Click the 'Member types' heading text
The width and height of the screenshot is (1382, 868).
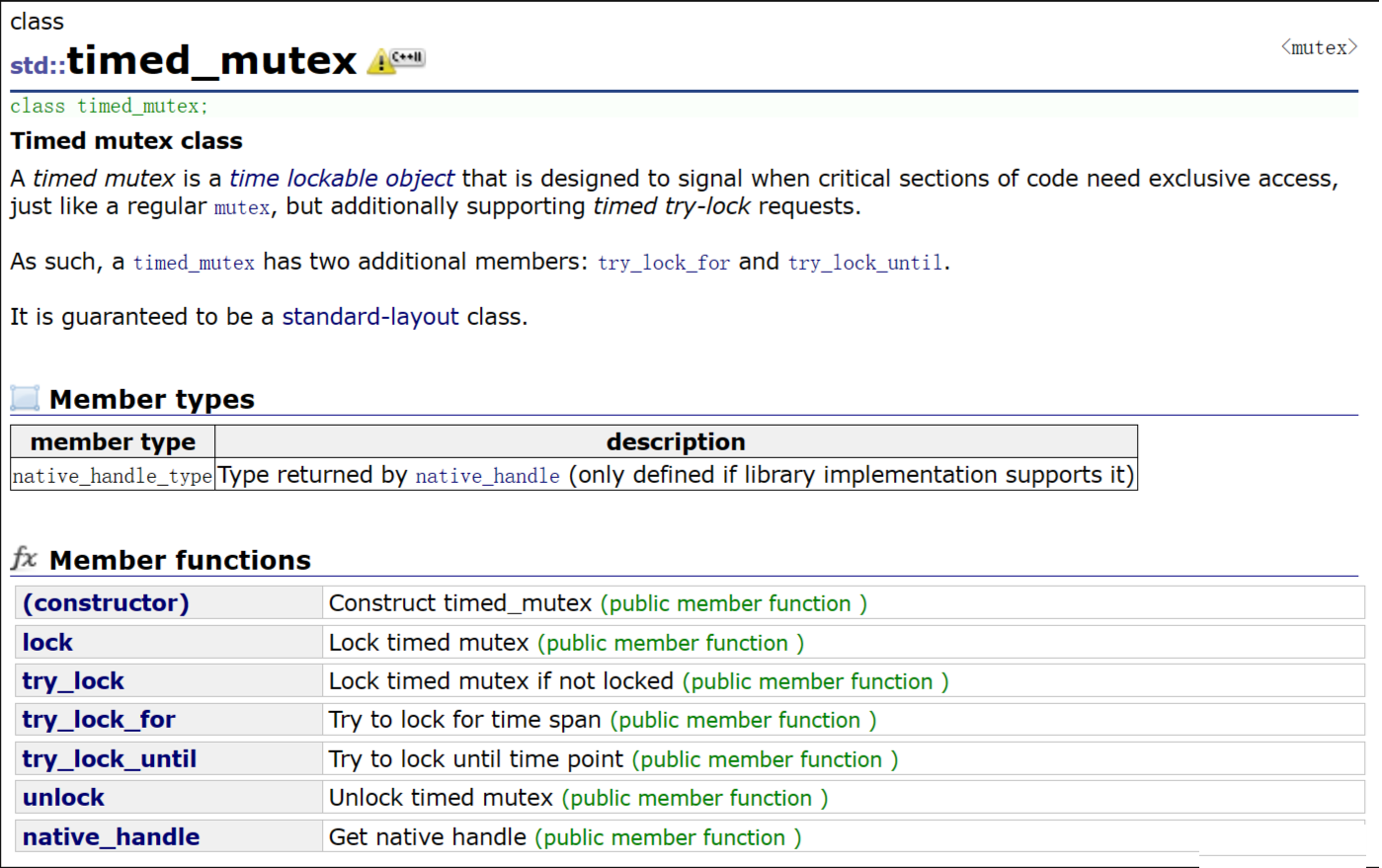click(152, 399)
